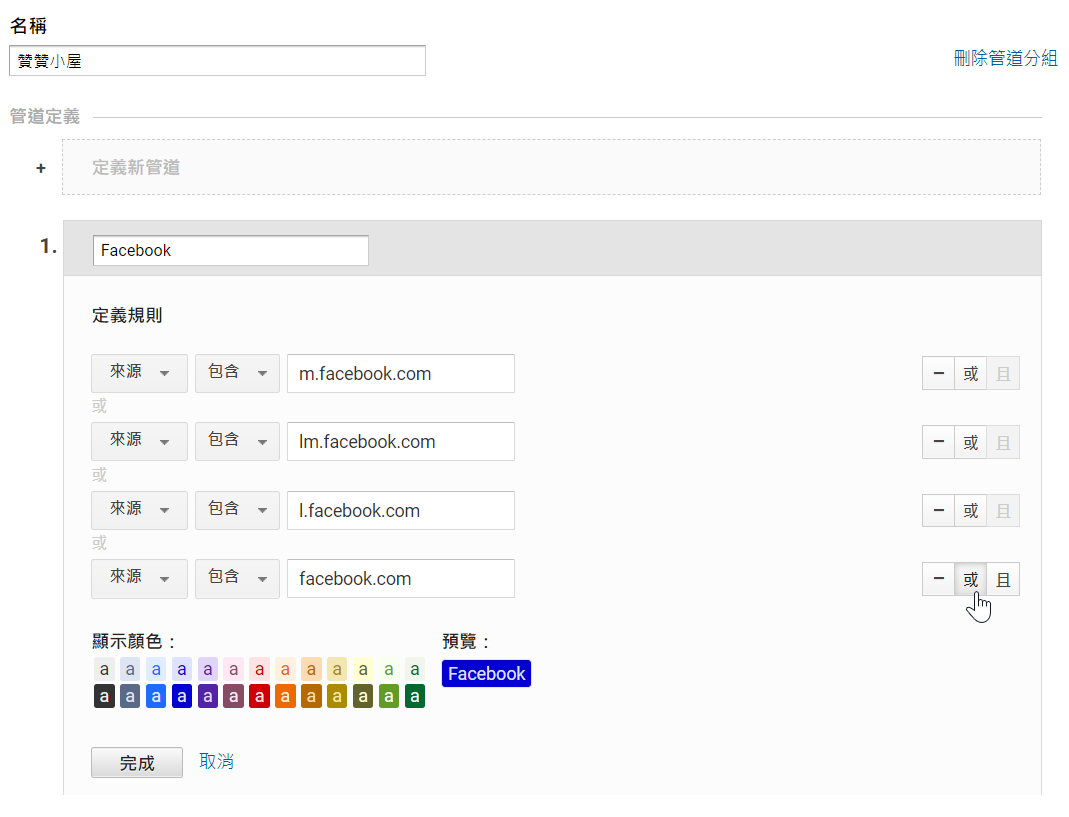Pick the solid brown swatch
Viewport: 1069px width, 817px height.
[x=312, y=696]
